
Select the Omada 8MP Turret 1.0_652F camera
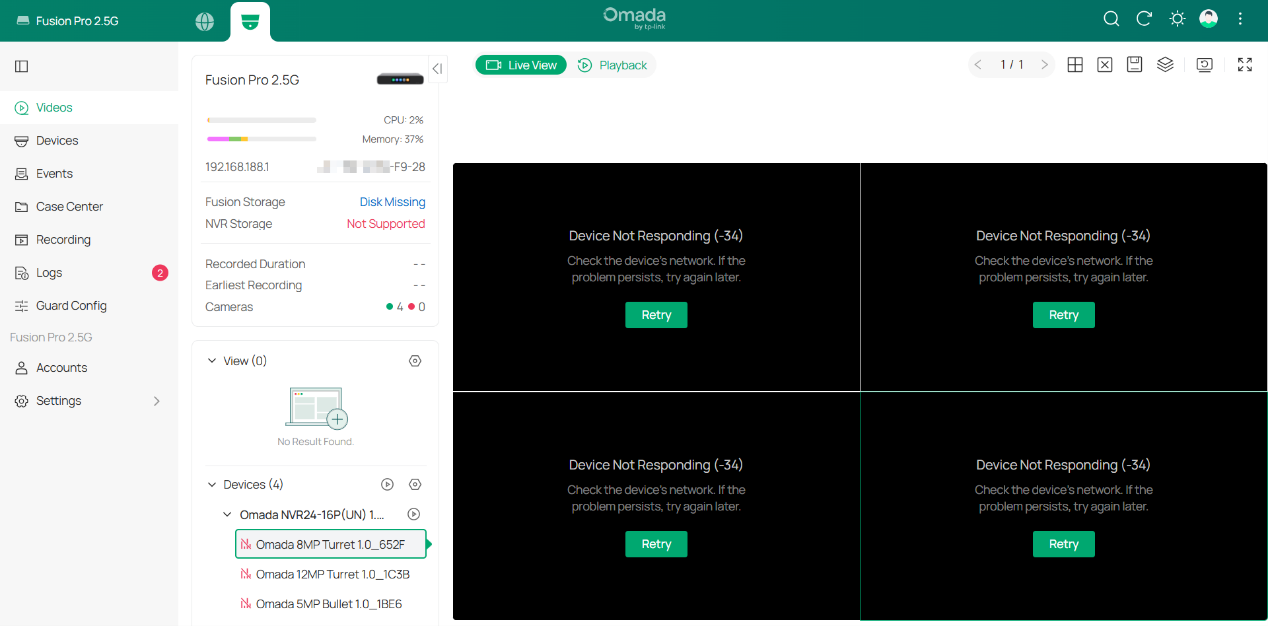click(331, 544)
